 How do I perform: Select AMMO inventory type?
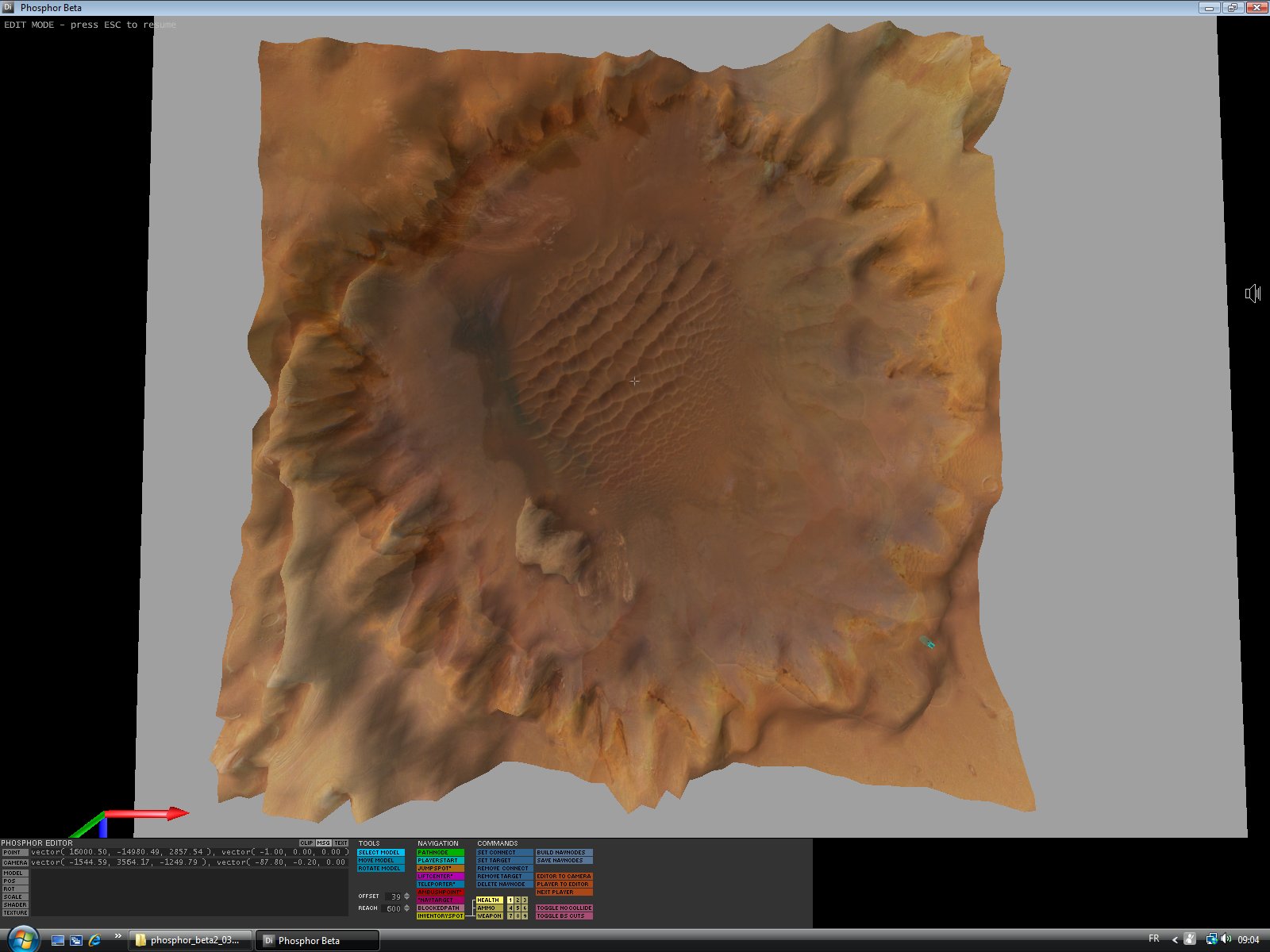[x=490, y=908]
